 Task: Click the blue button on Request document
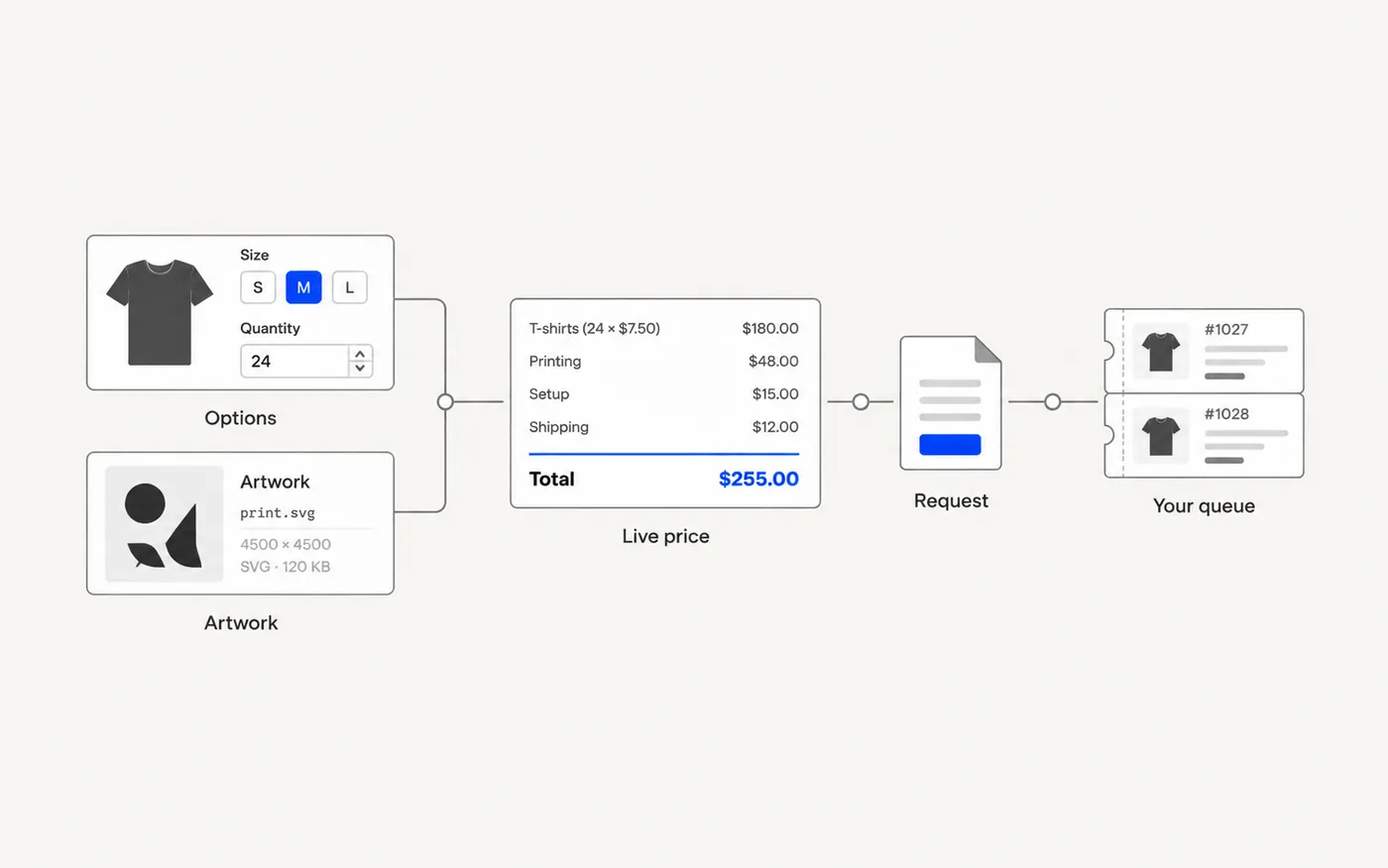pos(950,444)
